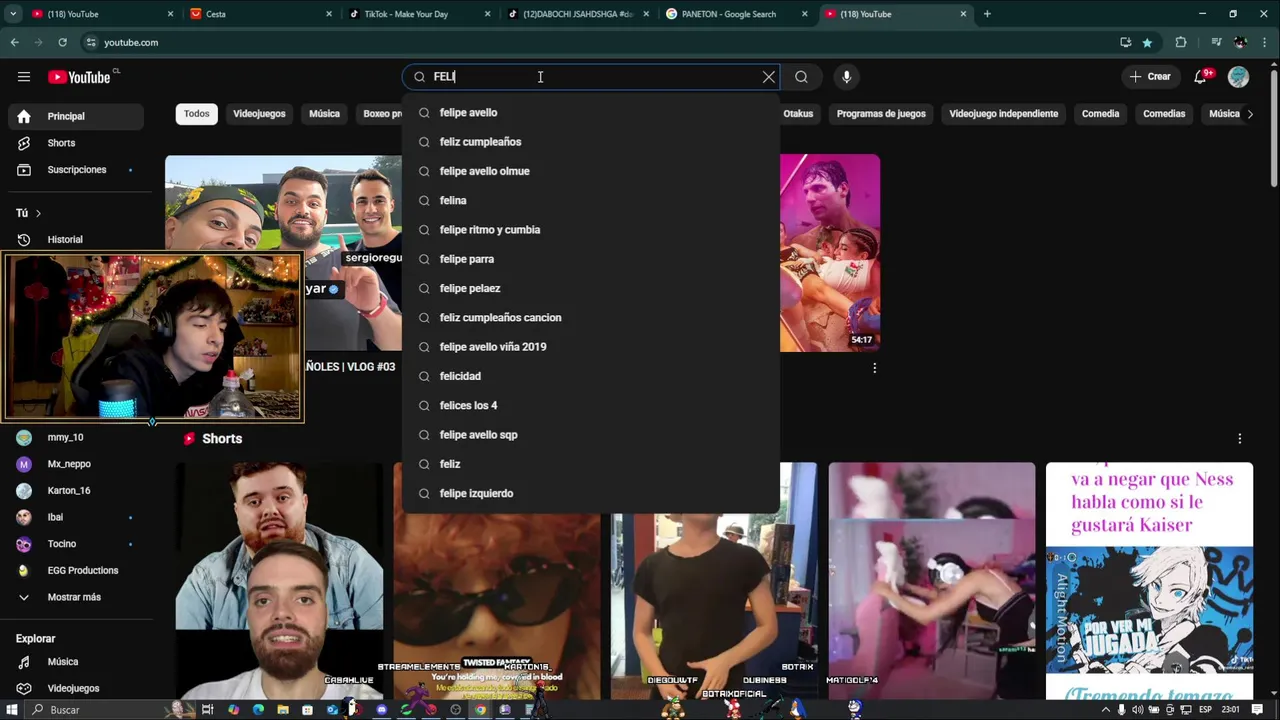Switch to PANETON Google Search tab
Image resolution: width=1280 pixels, height=720 pixels.
point(735,14)
